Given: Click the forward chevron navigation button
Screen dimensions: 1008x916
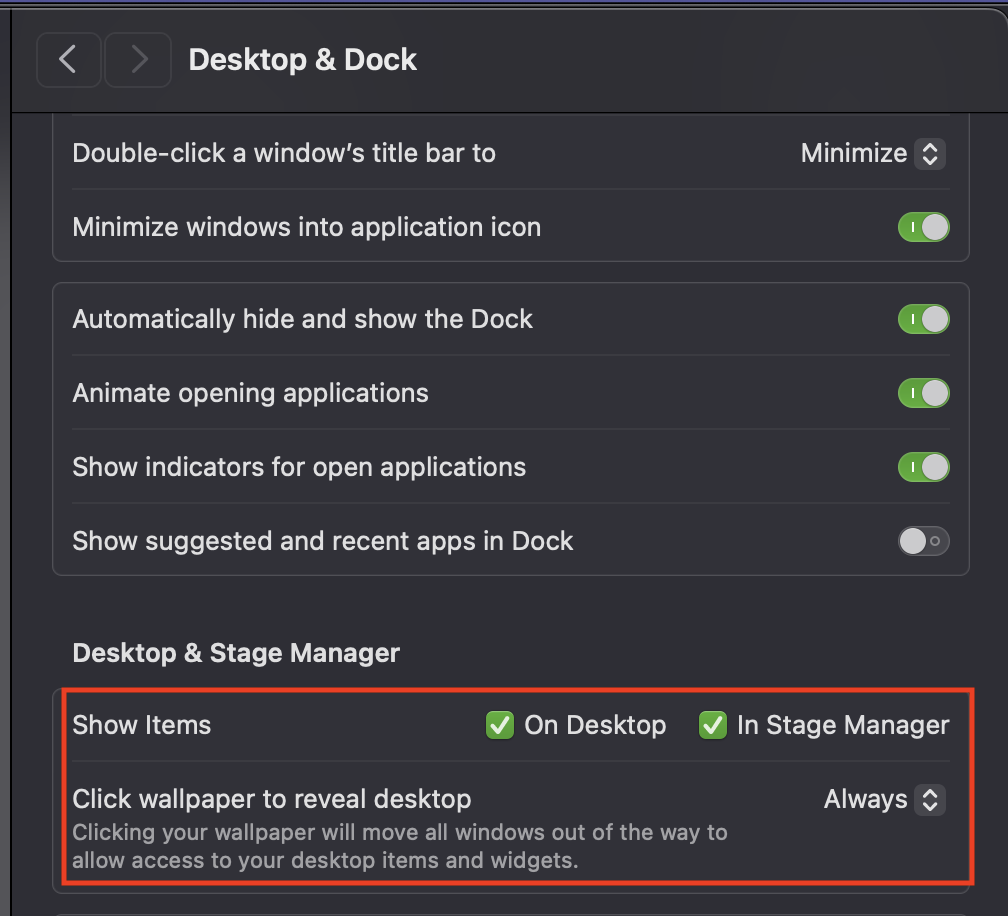Looking at the screenshot, I should [139, 60].
